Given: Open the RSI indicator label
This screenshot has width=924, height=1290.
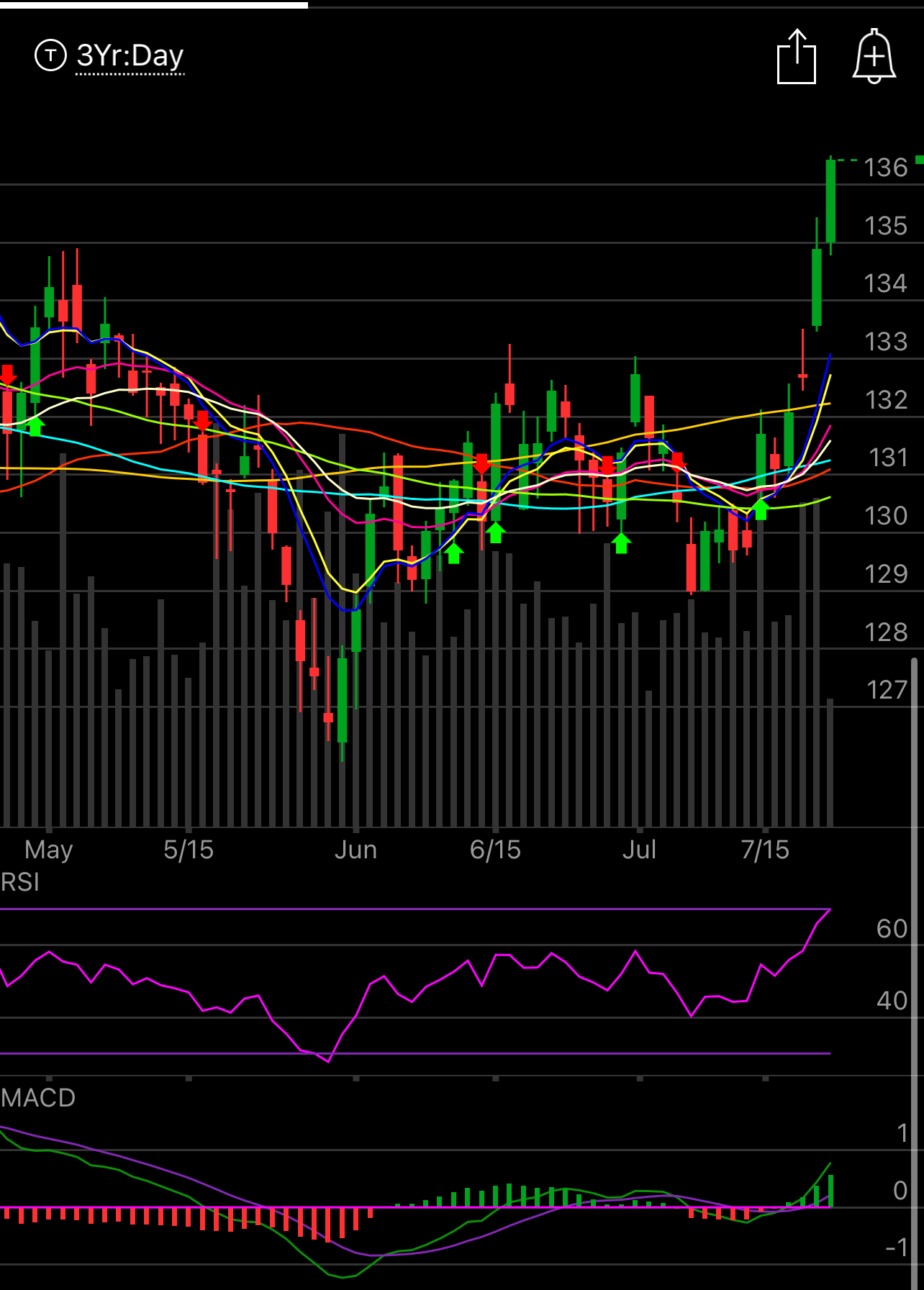Looking at the screenshot, I should tap(20, 882).
